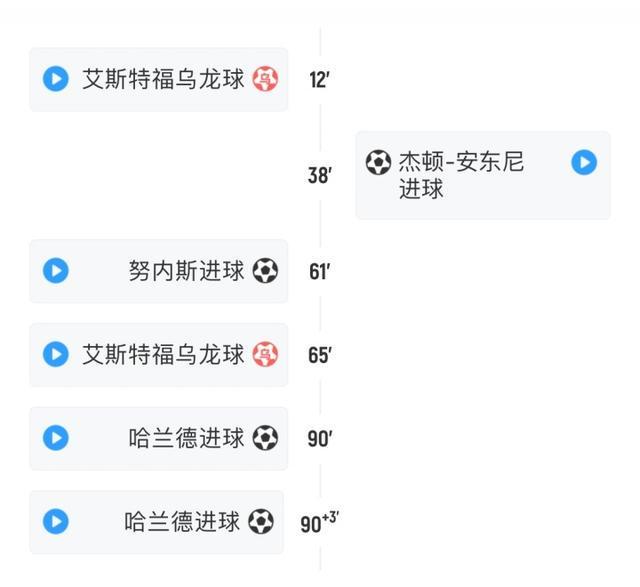
Task: Select the 61' timeline marker
Action: [x=319, y=272]
